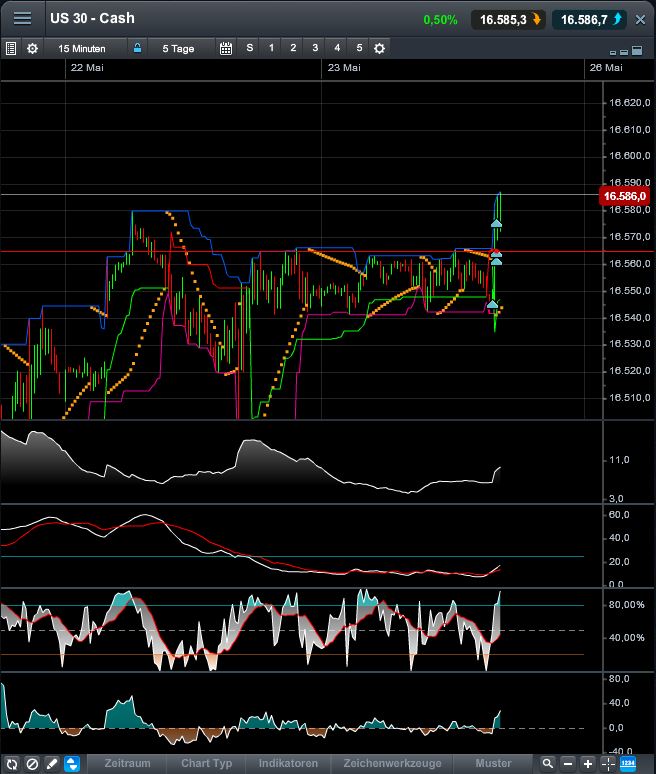Screen dimensions: 656x774
Task: Click the top cyan arrow marker on chart
Action: pyautogui.click(x=496, y=224)
